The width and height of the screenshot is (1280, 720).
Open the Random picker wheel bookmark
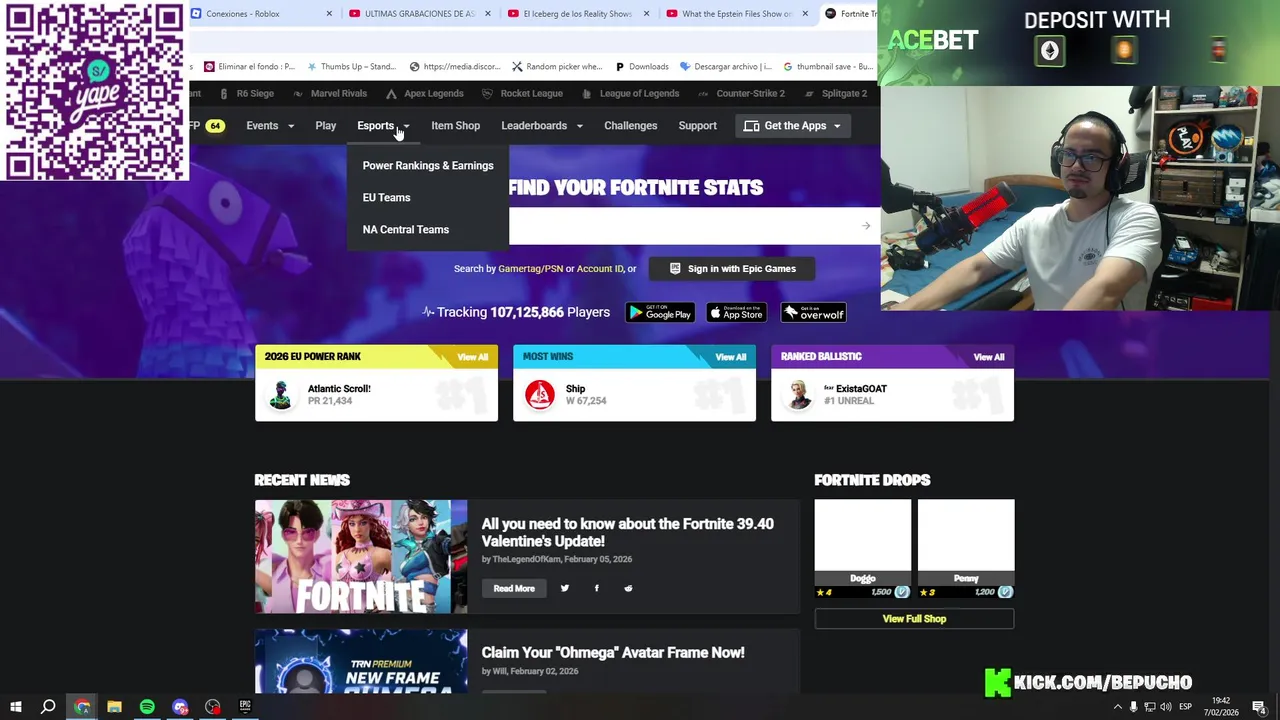pyautogui.click(x=557, y=67)
